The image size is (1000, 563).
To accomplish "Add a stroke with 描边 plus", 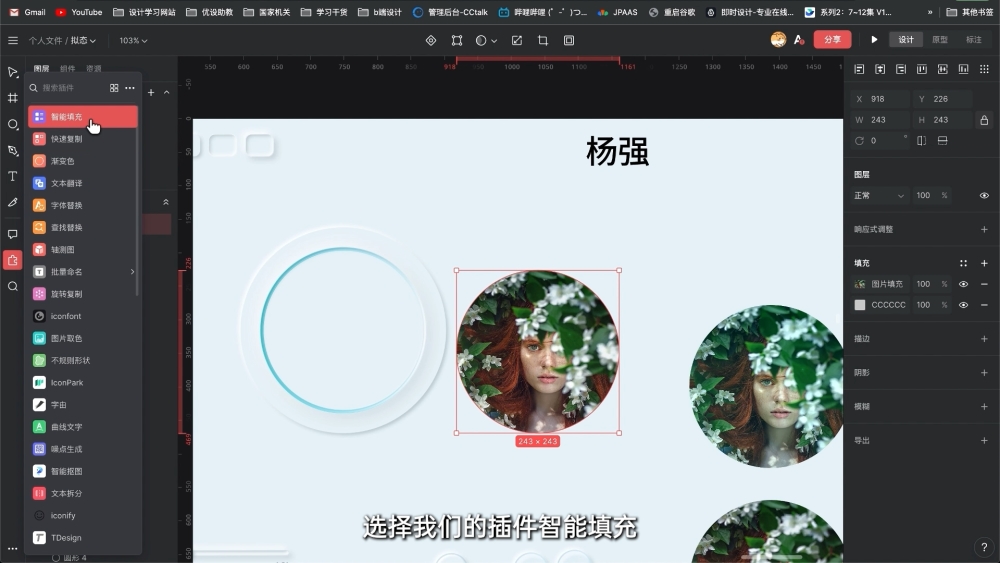I will point(984,339).
